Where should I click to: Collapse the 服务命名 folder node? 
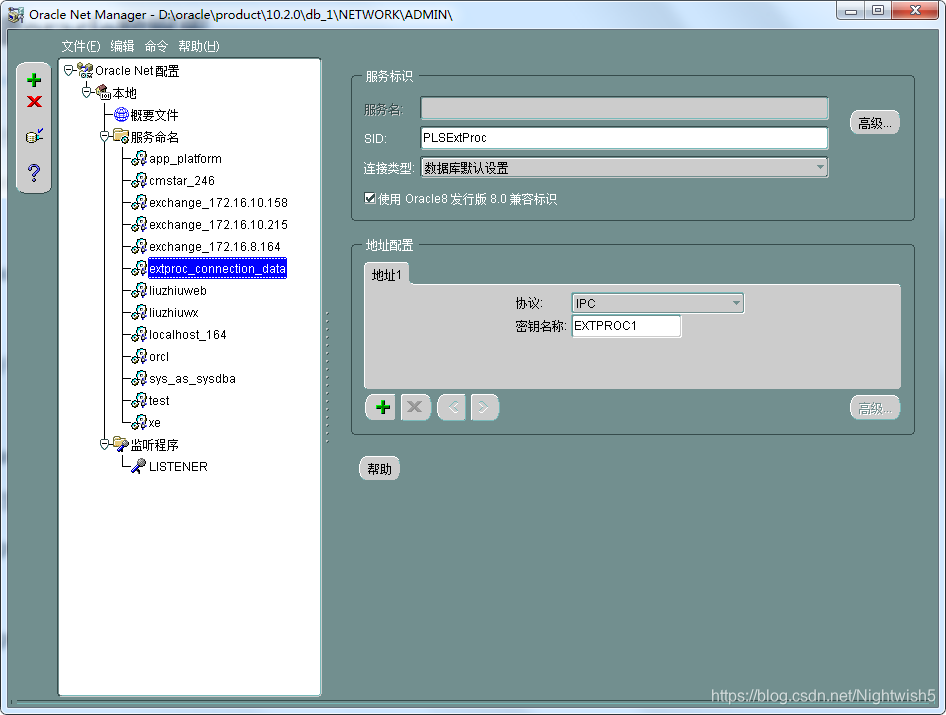click(x=104, y=136)
